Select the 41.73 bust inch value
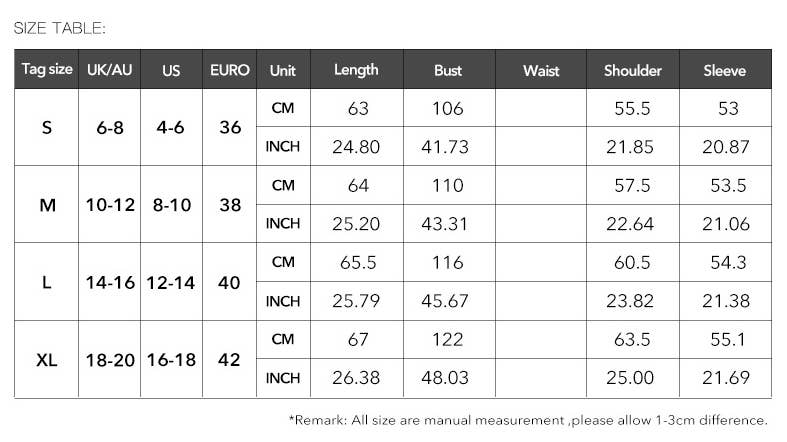 coord(448,147)
